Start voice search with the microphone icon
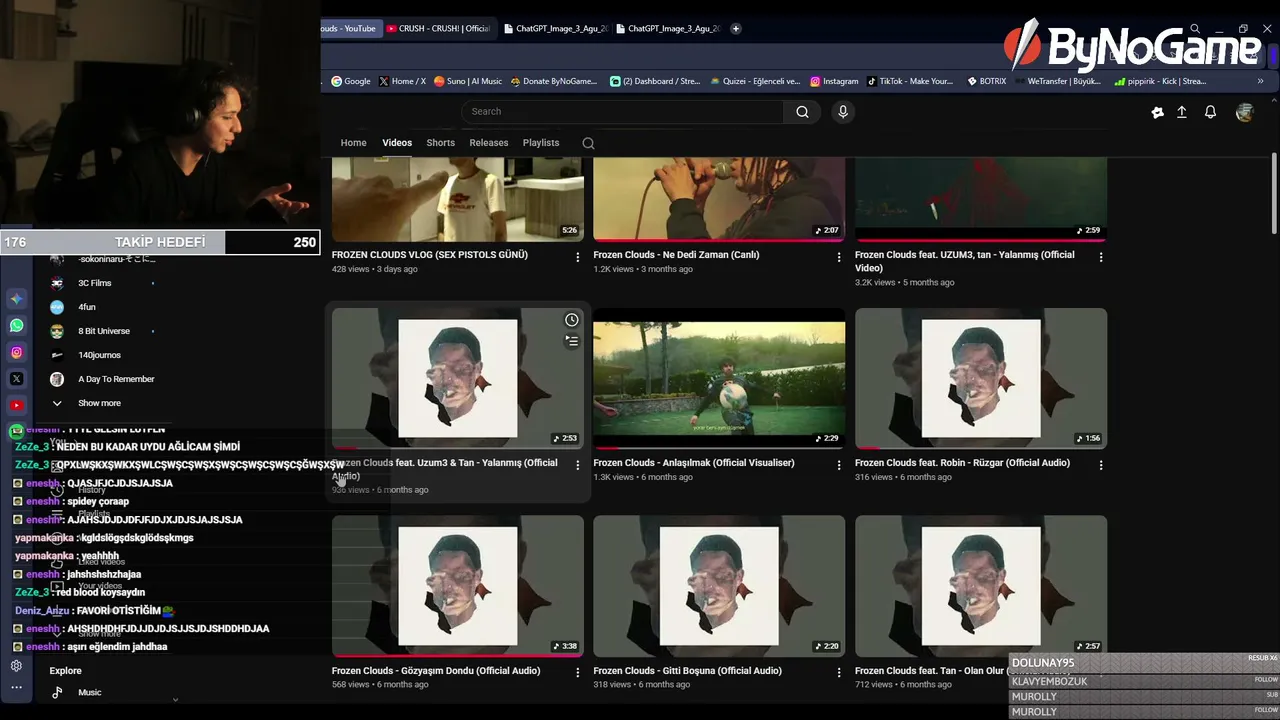Screen dimensions: 1280x720 [843, 112]
